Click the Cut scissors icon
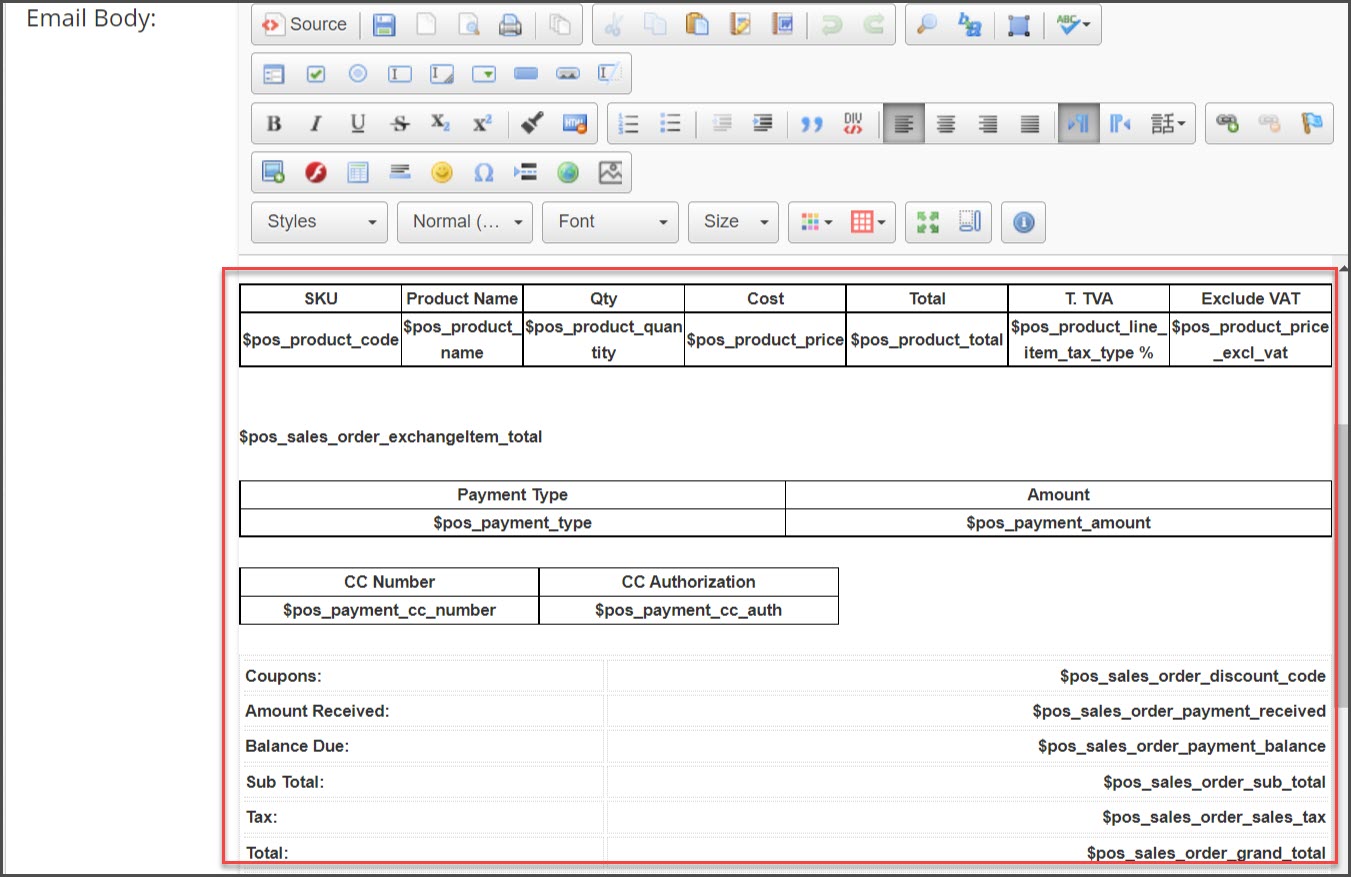Screen dimensions: 1351x877 click(x=614, y=25)
